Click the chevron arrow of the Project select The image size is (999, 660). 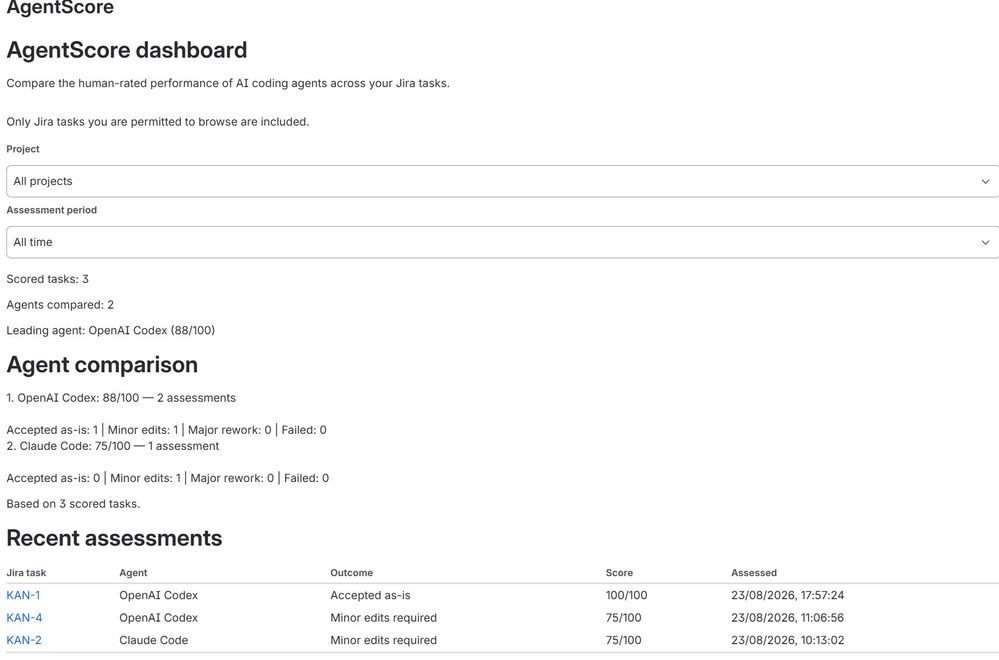[985, 182]
